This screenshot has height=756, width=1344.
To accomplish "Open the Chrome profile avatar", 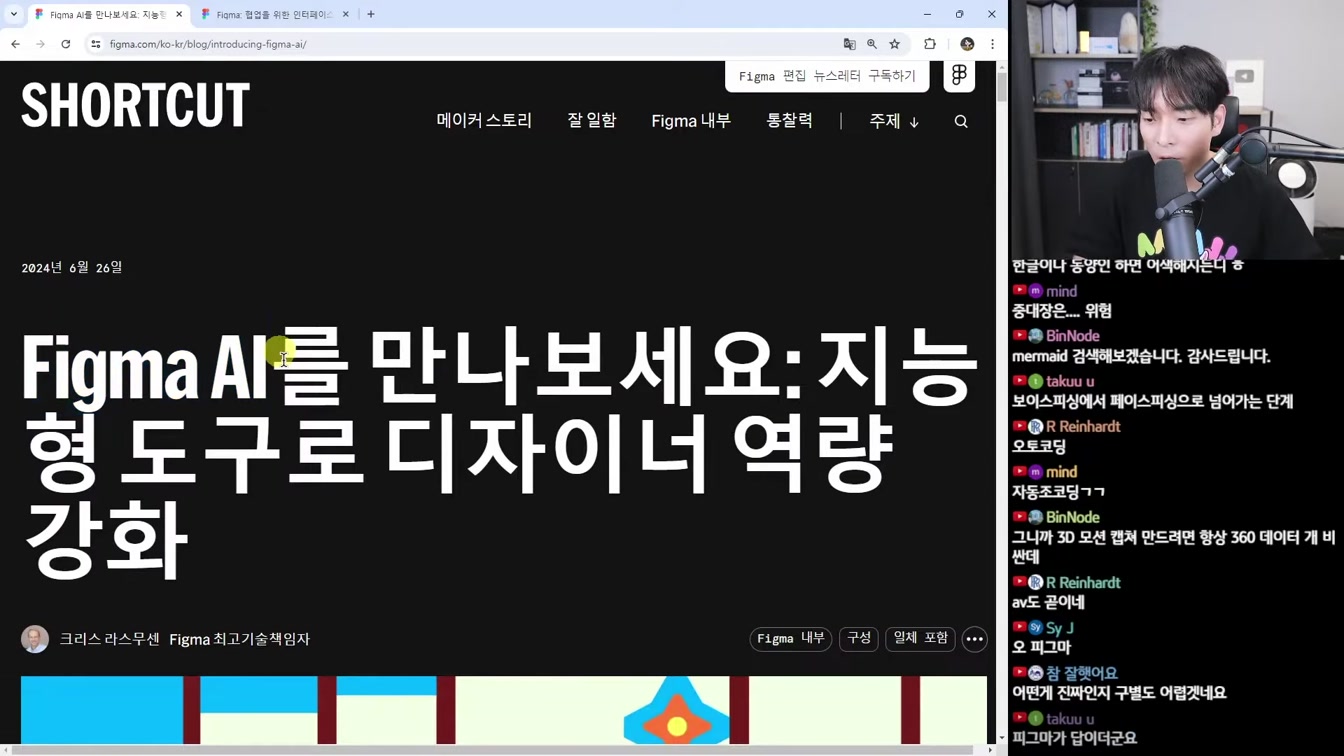I will click(x=967, y=44).
